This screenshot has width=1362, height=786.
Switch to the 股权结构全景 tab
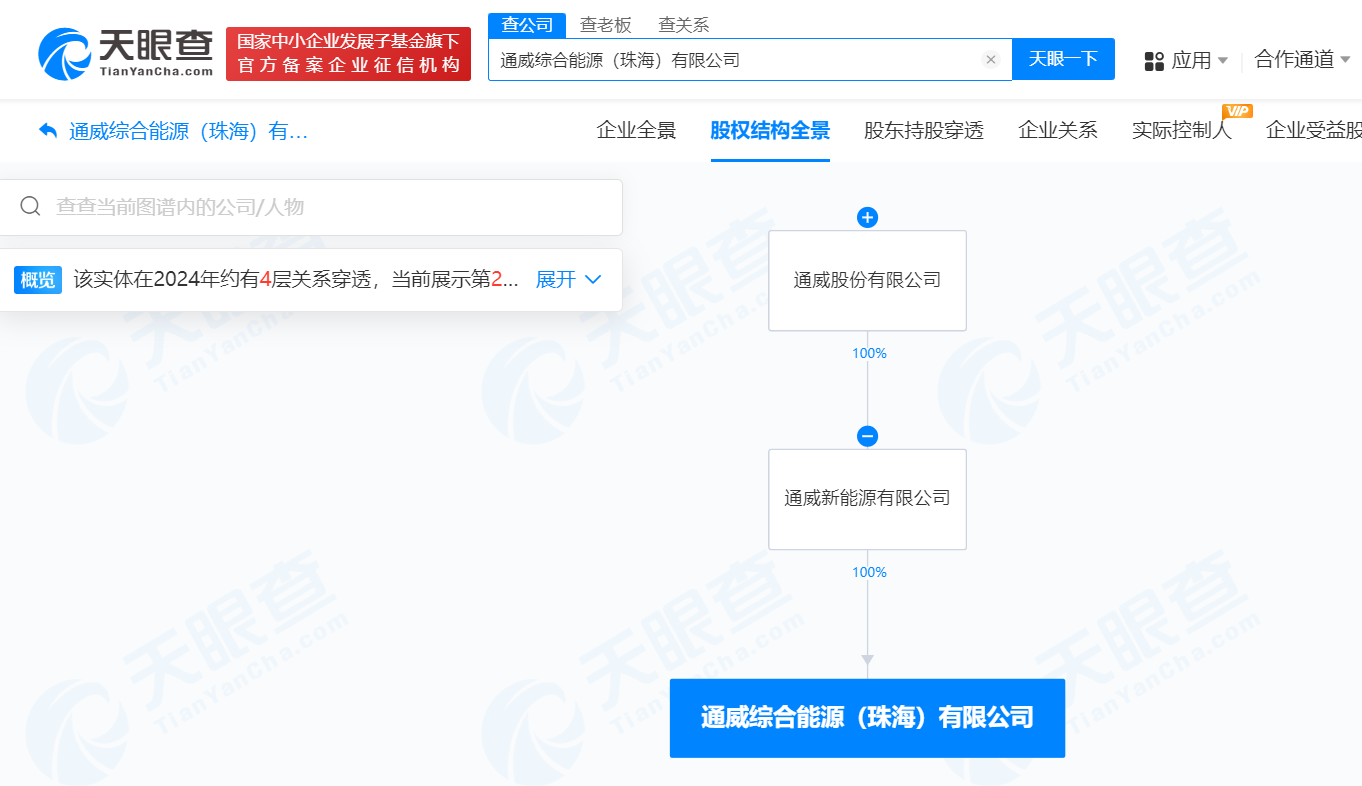click(x=770, y=130)
